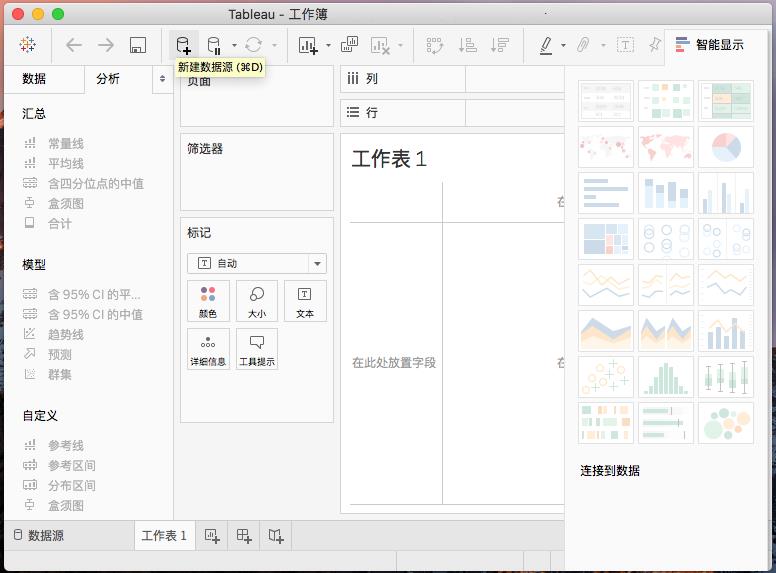
Task: Open the Size (大小) marks card
Action: click(257, 301)
